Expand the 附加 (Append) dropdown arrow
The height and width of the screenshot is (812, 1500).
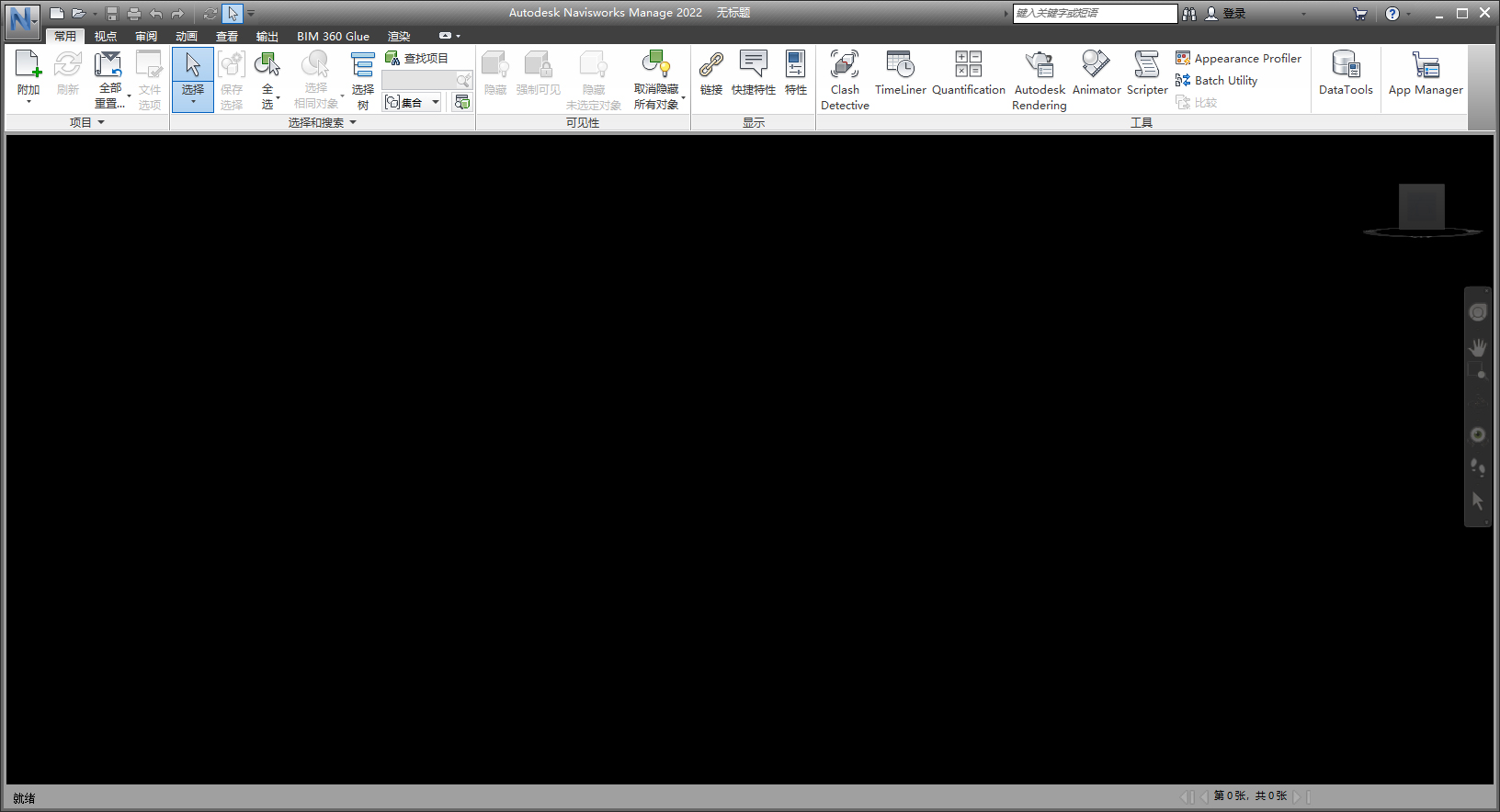coord(28,102)
